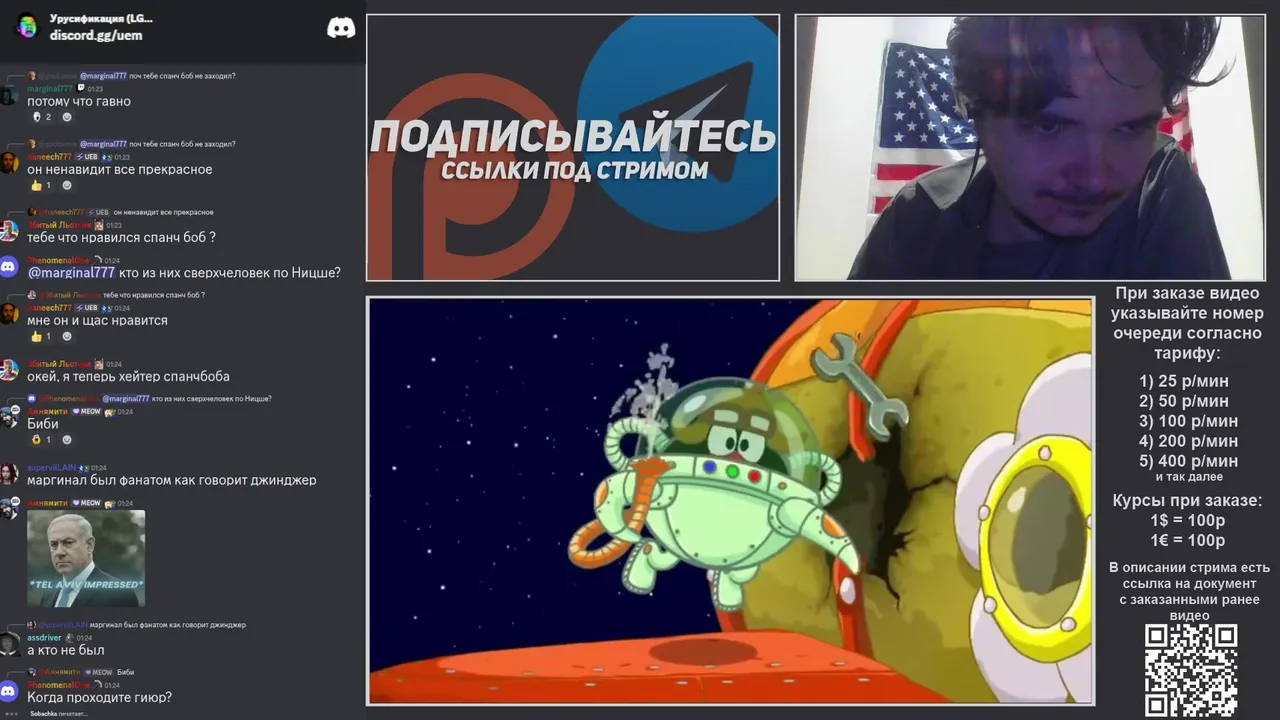Click the message text 'потому что гавно'
The height and width of the screenshot is (720, 1280).
79,101
